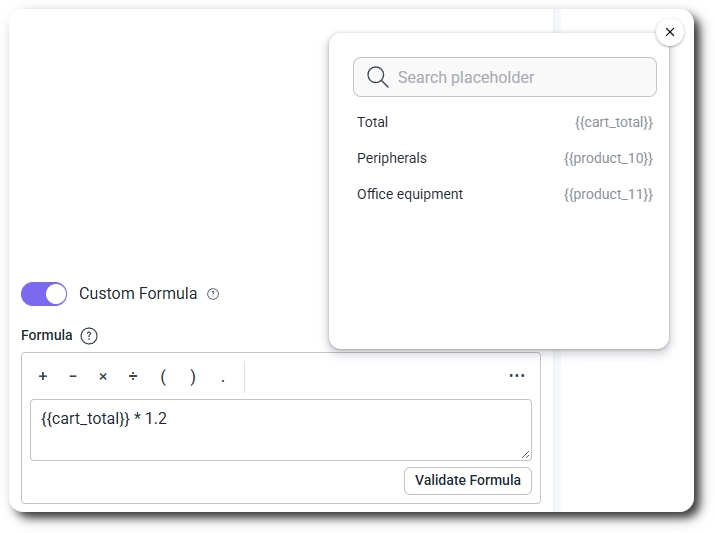Insert a closing parenthesis
715x533 pixels.
coord(193,377)
